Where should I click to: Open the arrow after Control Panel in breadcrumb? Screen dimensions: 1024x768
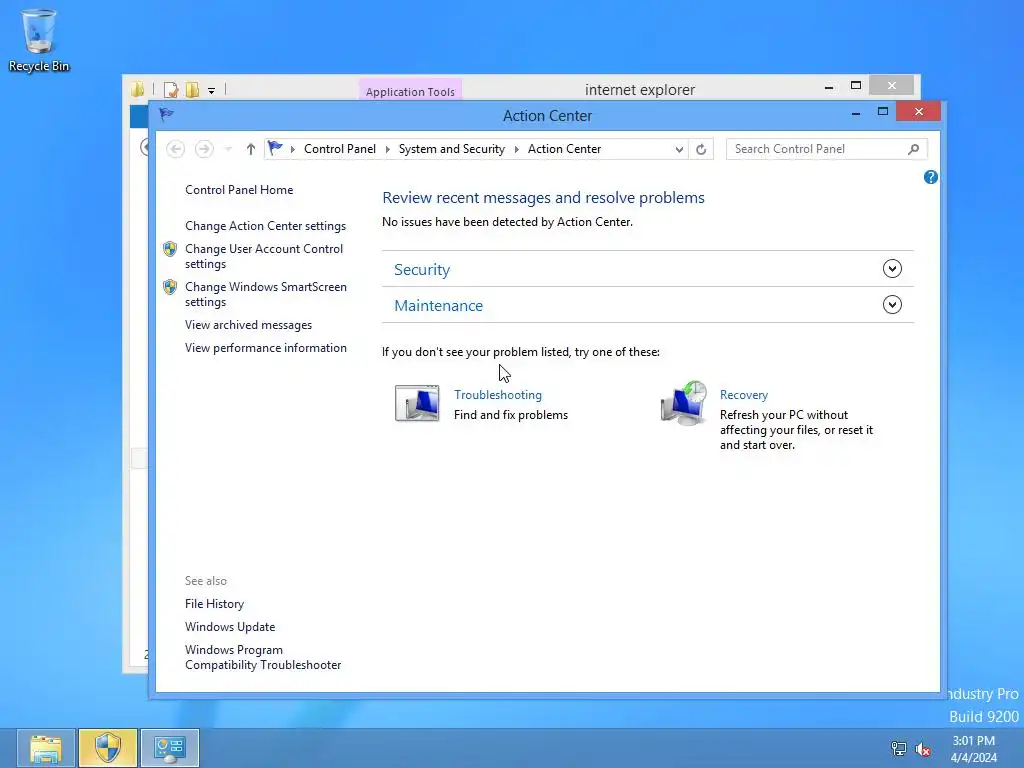pos(387,150)
